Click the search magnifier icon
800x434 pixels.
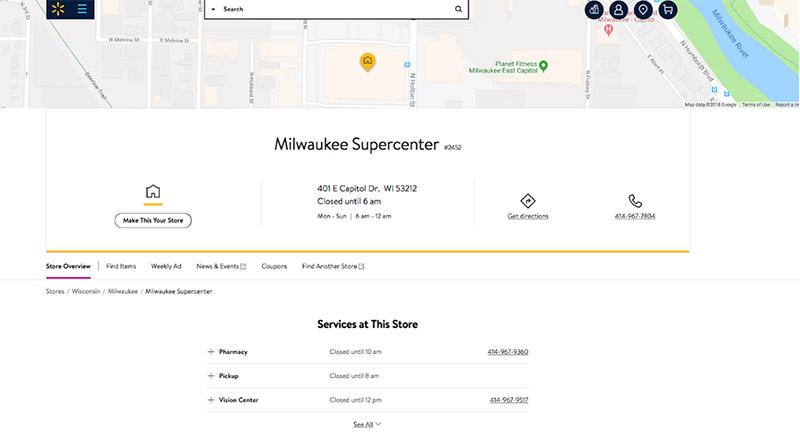[458, 9]
